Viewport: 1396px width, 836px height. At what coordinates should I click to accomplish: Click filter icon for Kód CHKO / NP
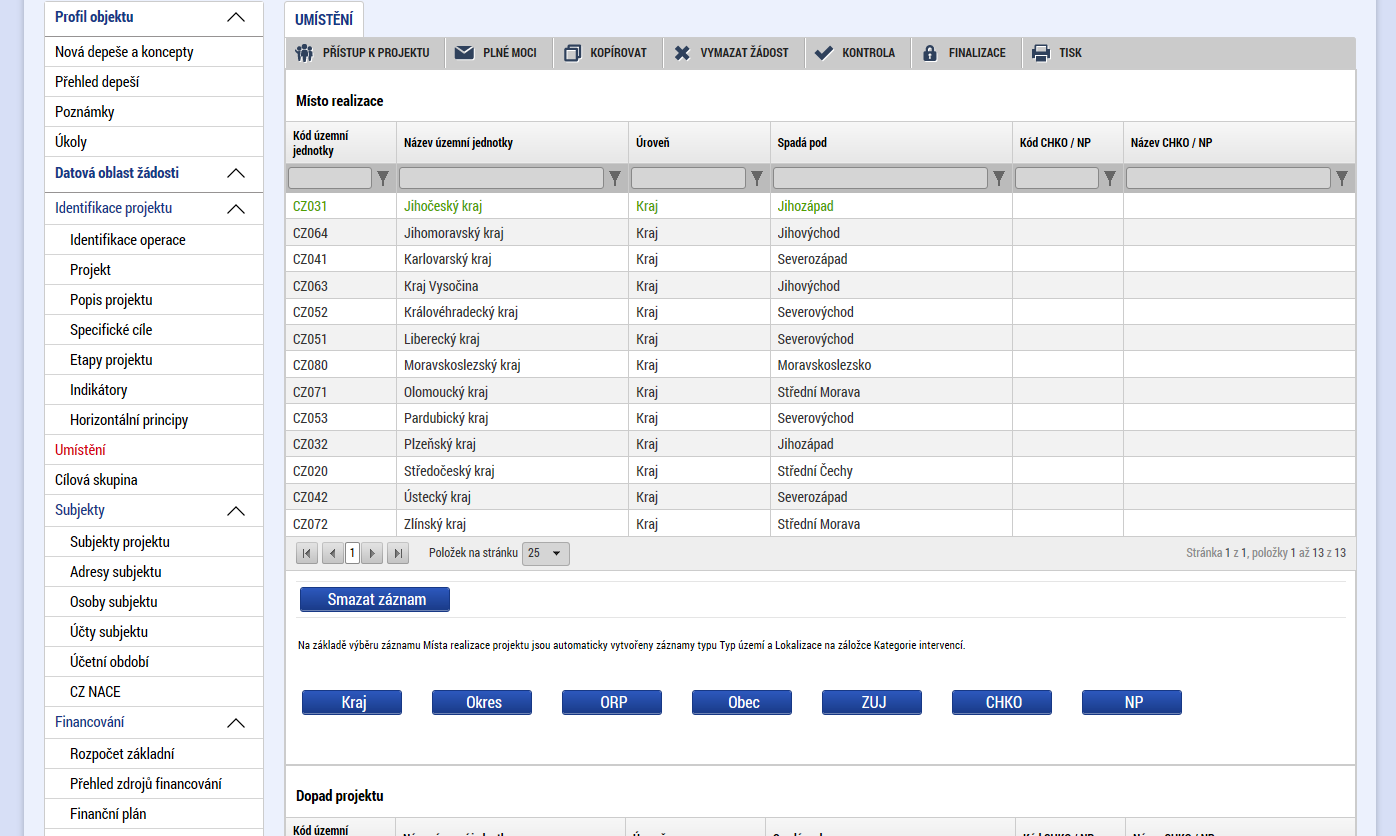click(x=1109, y=178)
